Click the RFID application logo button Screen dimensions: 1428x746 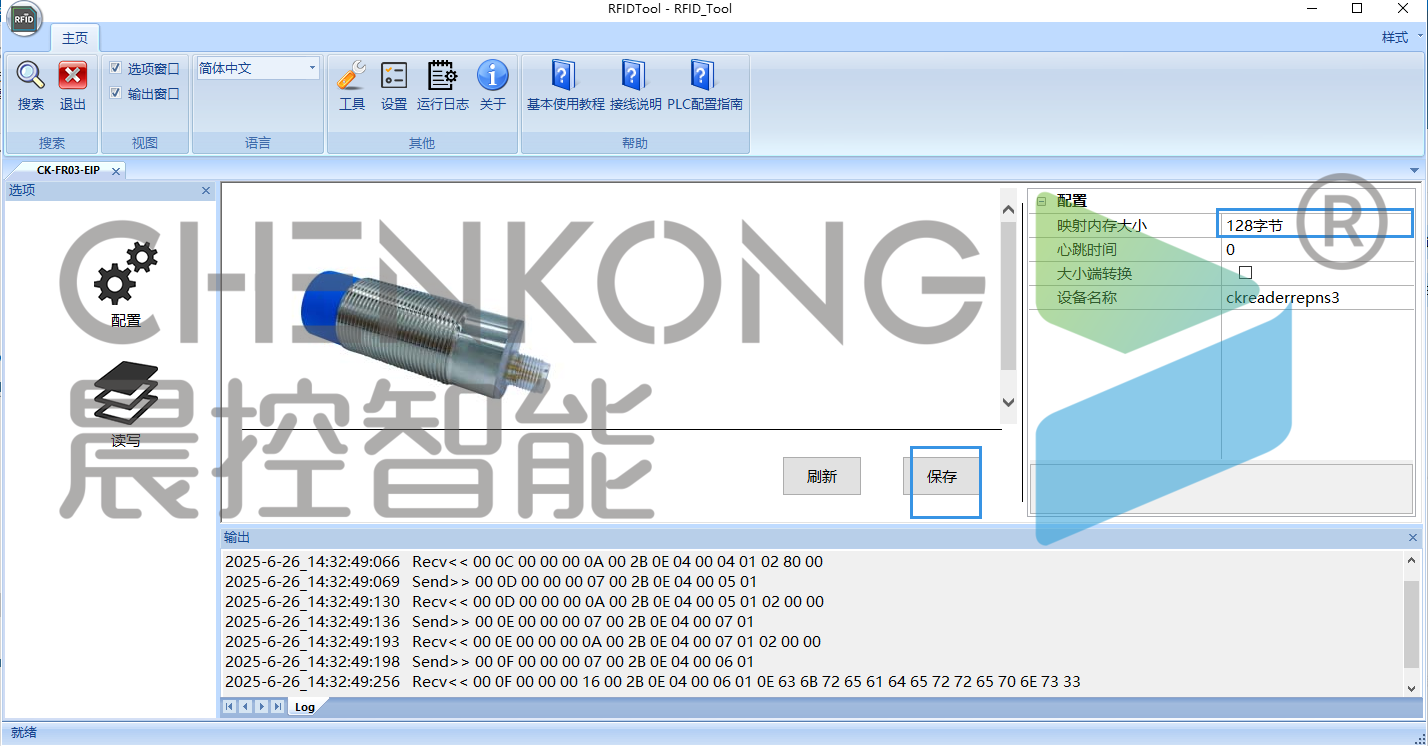(x=26, y=19)
